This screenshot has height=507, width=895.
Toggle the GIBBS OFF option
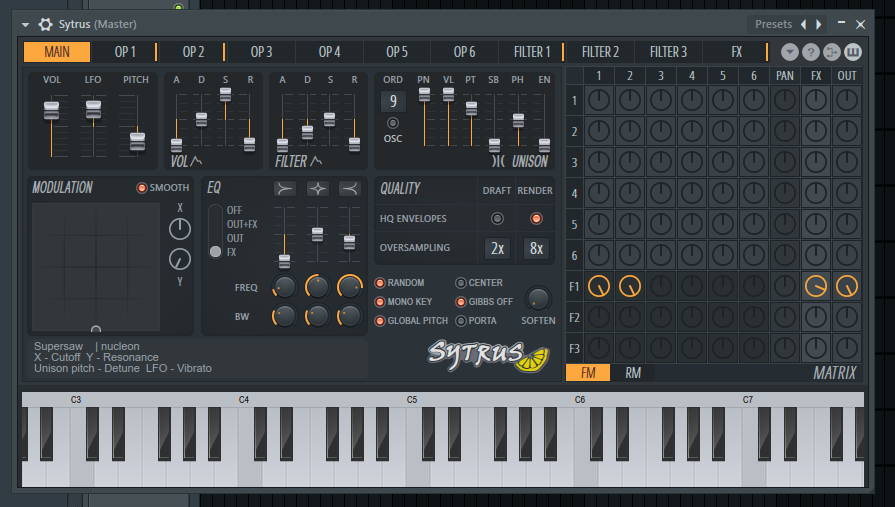point(461,301)
